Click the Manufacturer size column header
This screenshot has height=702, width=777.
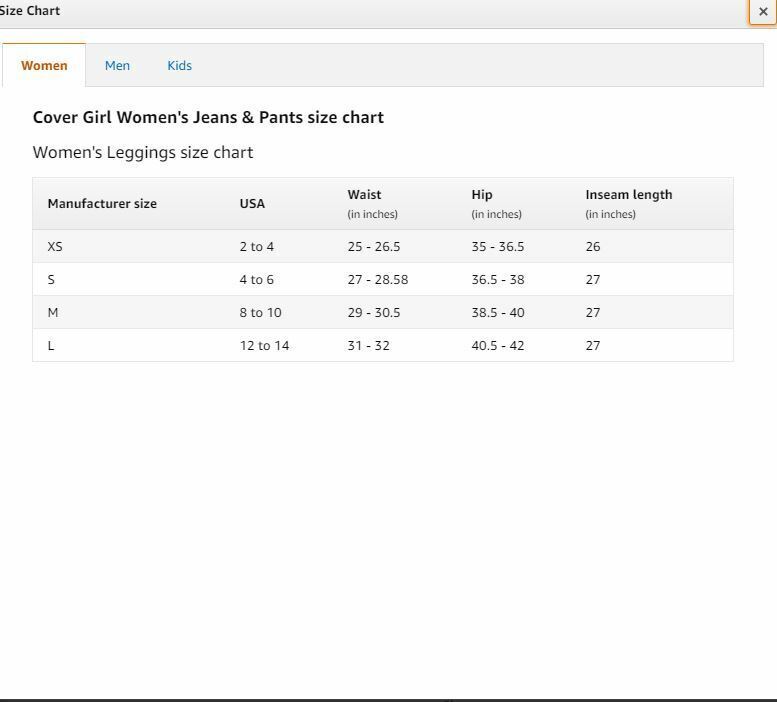[x=102, y=204]
